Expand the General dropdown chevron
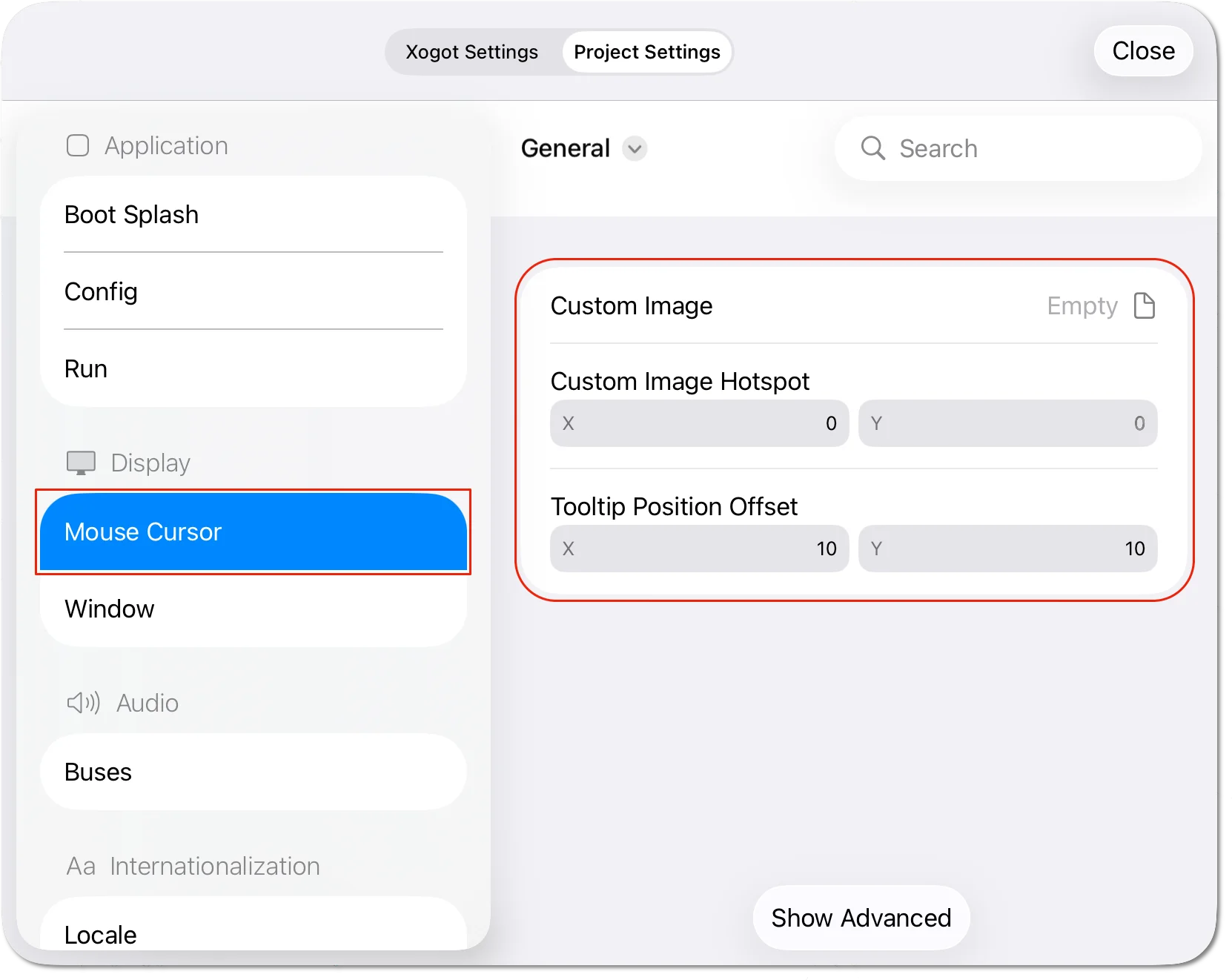Image resolution: width=1232 pixels, height=980 pixels. (x=635, y=149)
